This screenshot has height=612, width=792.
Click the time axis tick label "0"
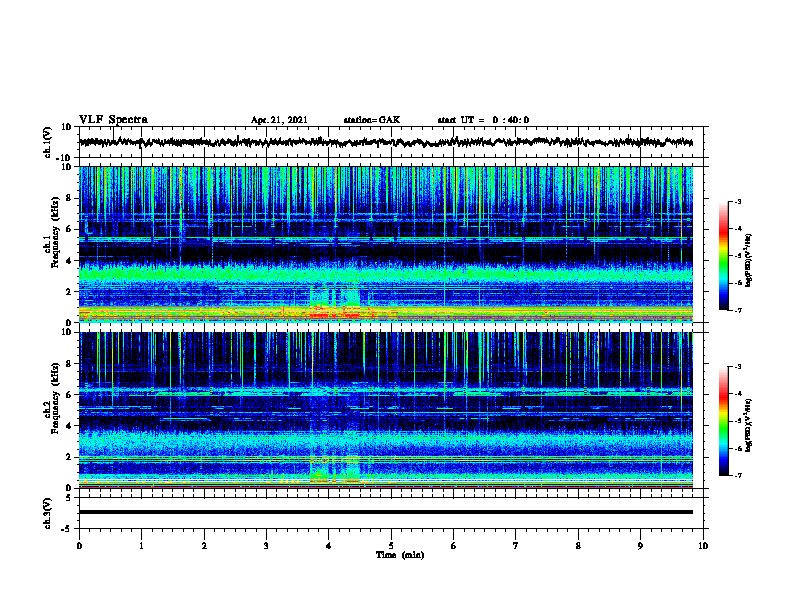tap(79, 546)
